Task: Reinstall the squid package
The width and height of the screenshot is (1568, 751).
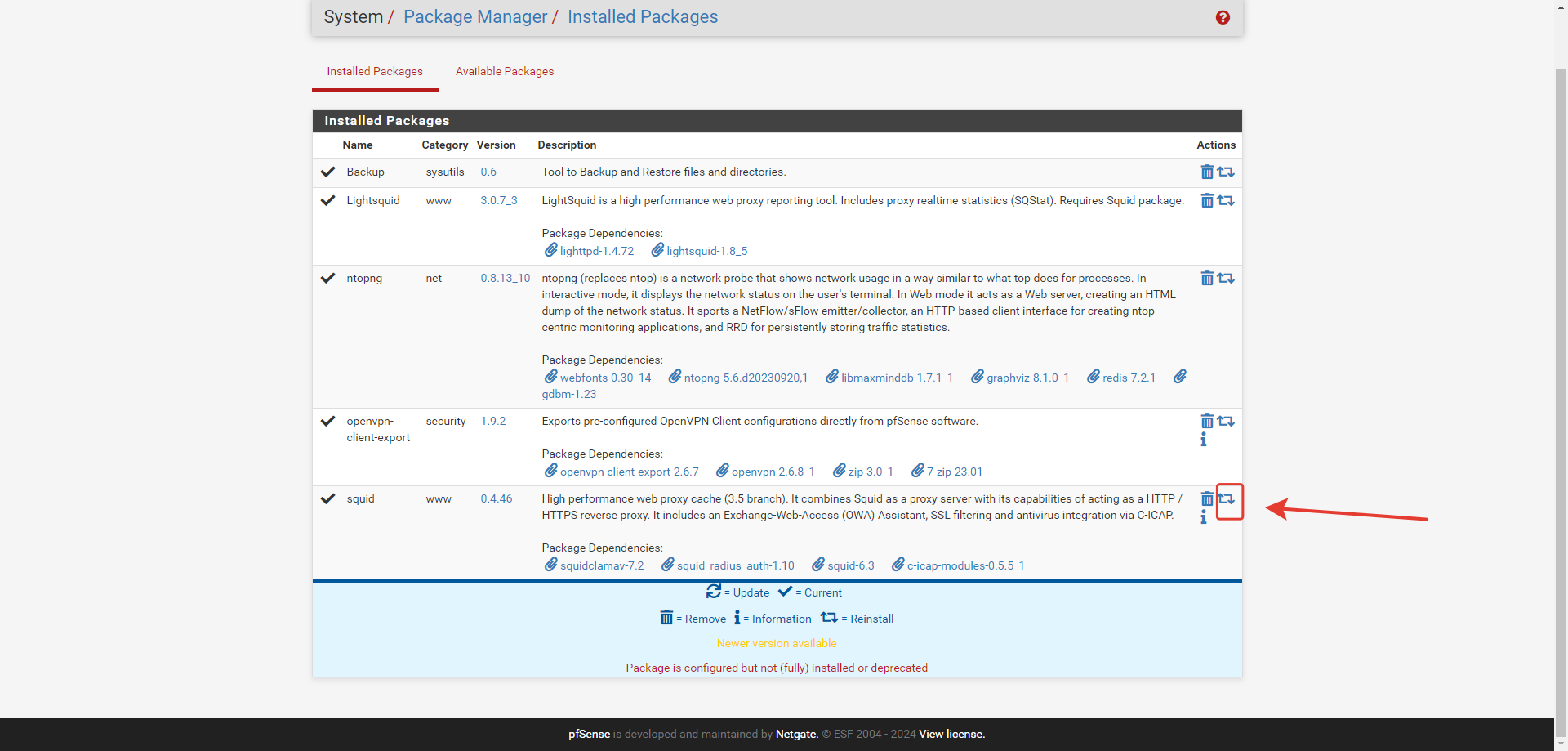Action: tap(1226, 498)
